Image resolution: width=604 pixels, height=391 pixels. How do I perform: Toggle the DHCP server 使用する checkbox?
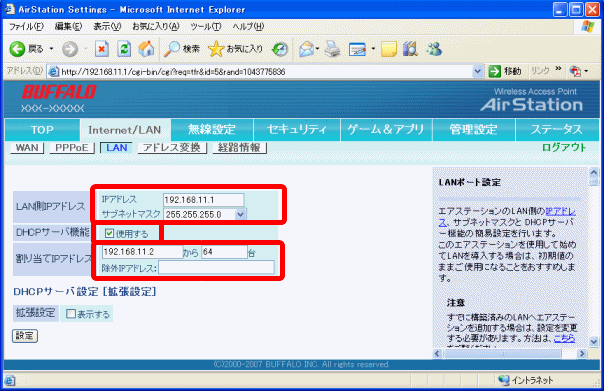click(x=109, y=233)
